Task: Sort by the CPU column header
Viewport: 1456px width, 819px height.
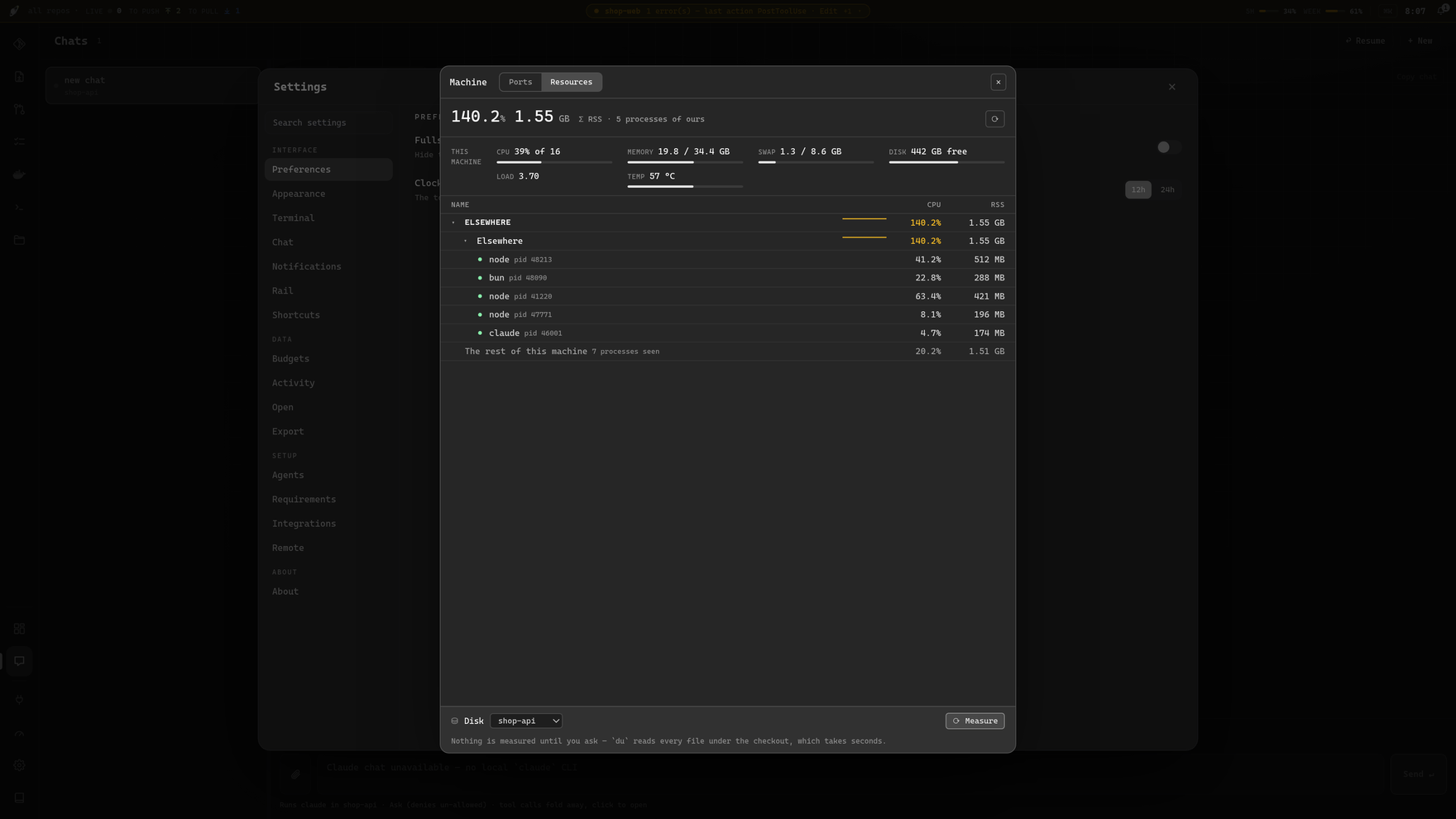Action: pos(933,204)
